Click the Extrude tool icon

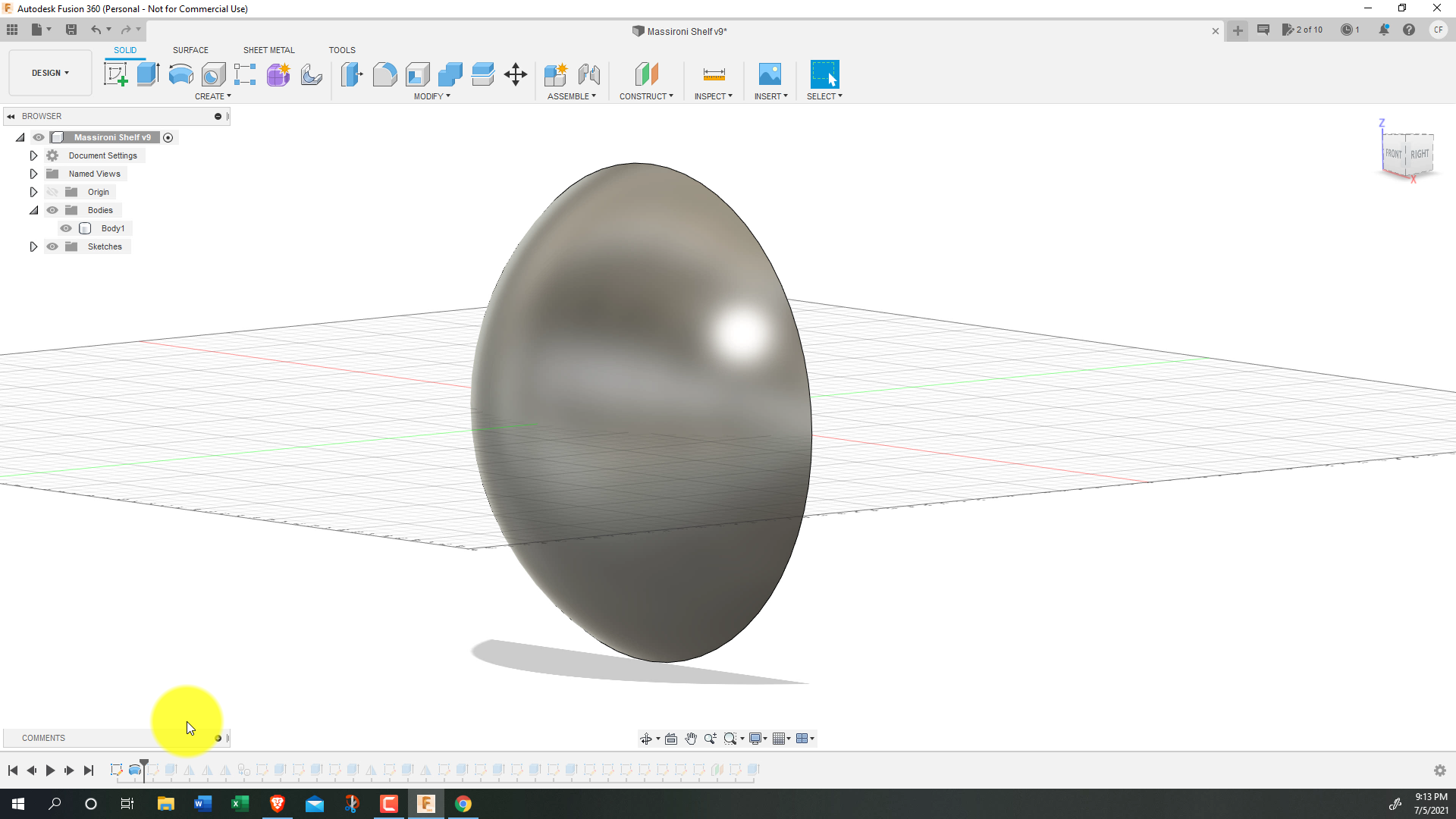click(x=147, y=74)
